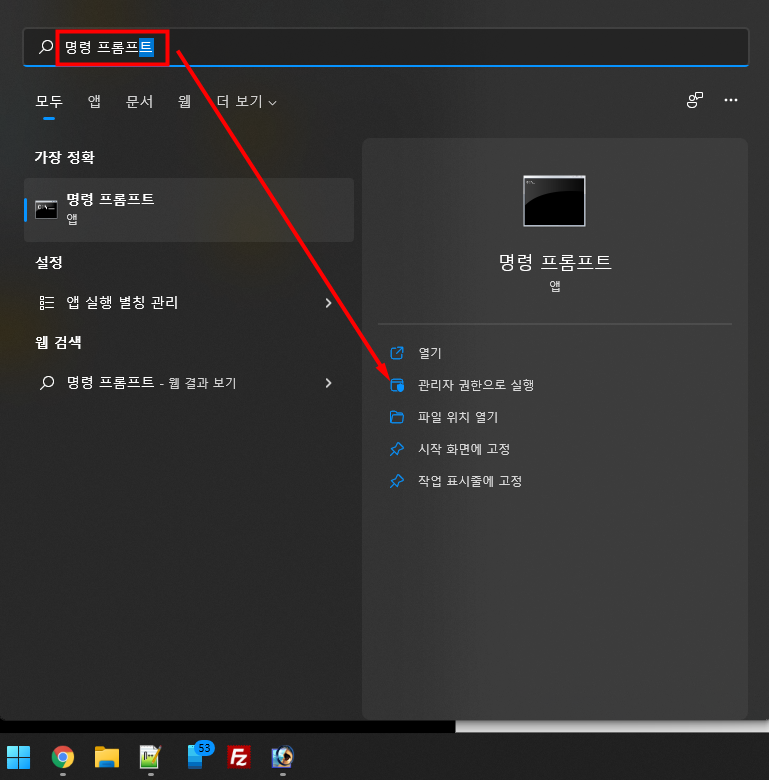Click the folder icon for 파일 위치 열기
Screen dimensions: 769x780
tap(397, 417)
